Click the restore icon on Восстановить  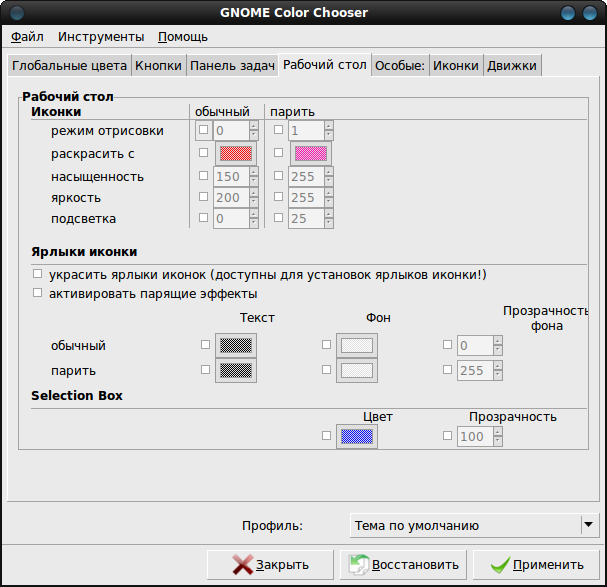[x=359, y=565]
